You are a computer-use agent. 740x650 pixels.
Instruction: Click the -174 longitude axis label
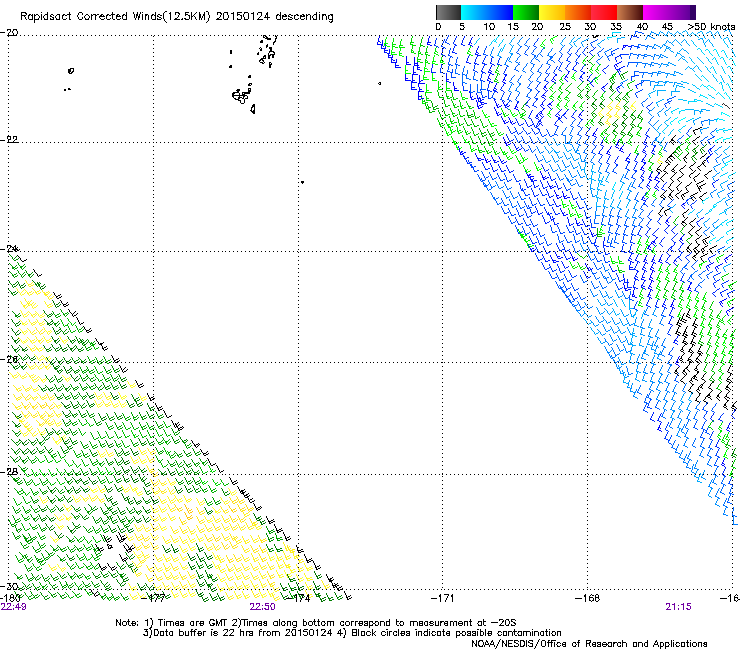(x=299, y=598)
